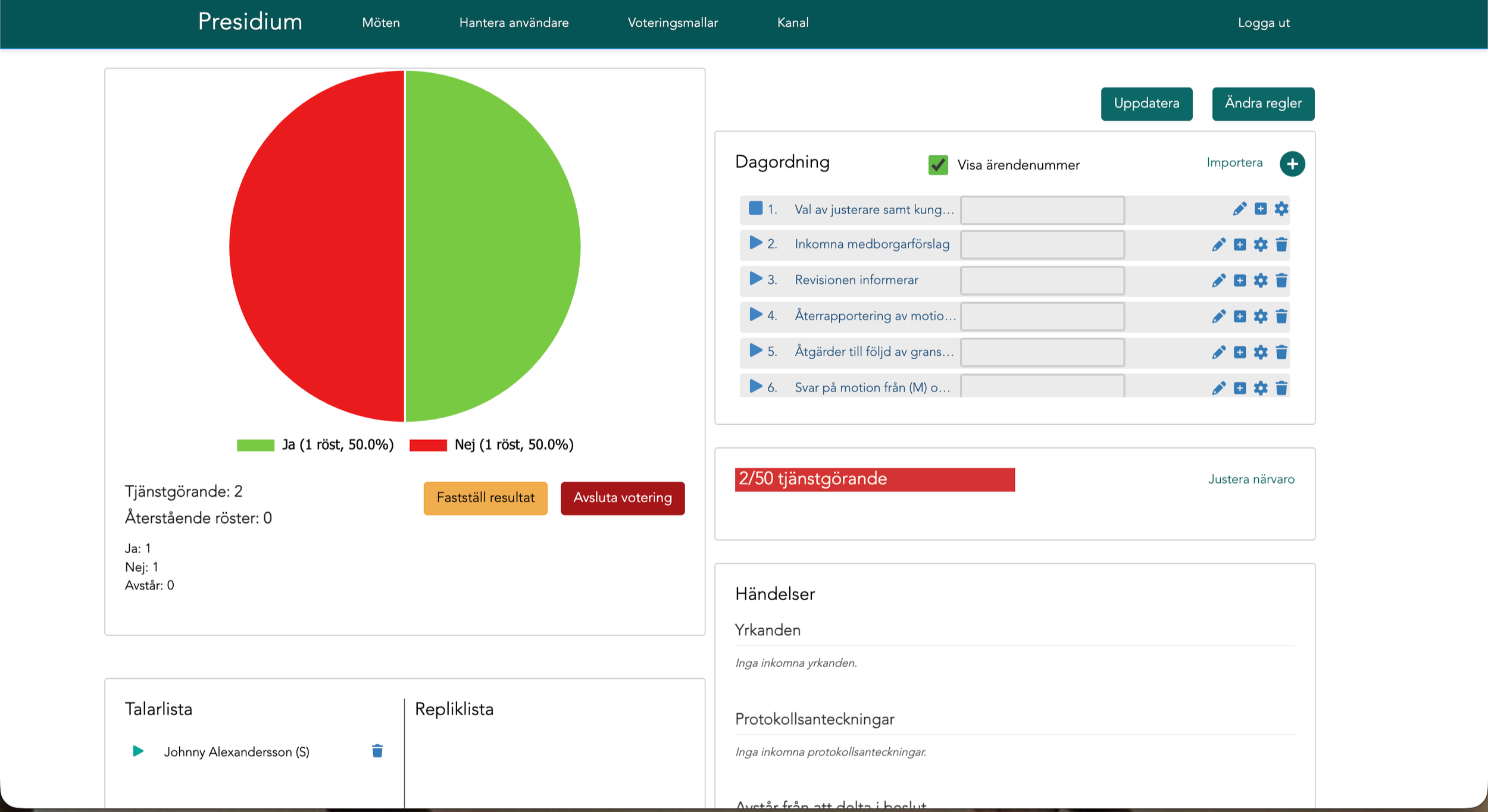
Task: Open the Möten menu
Action: point(380,23)
